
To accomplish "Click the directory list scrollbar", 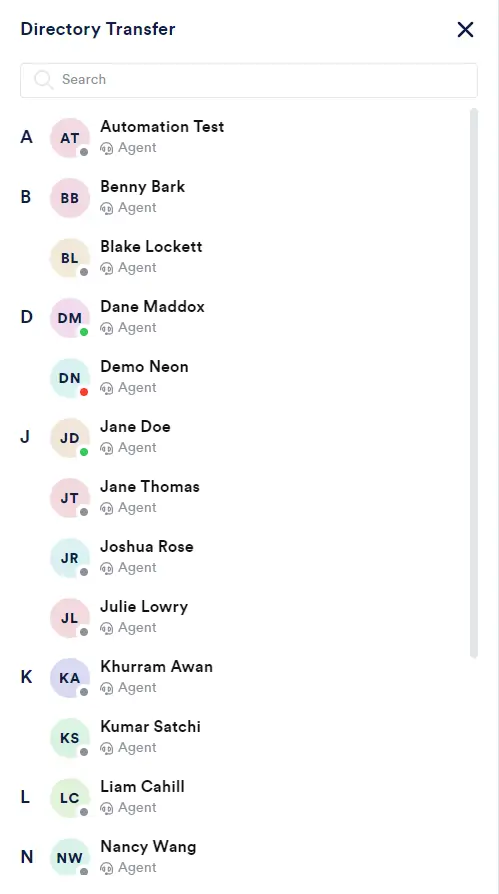I will point(473,383).
